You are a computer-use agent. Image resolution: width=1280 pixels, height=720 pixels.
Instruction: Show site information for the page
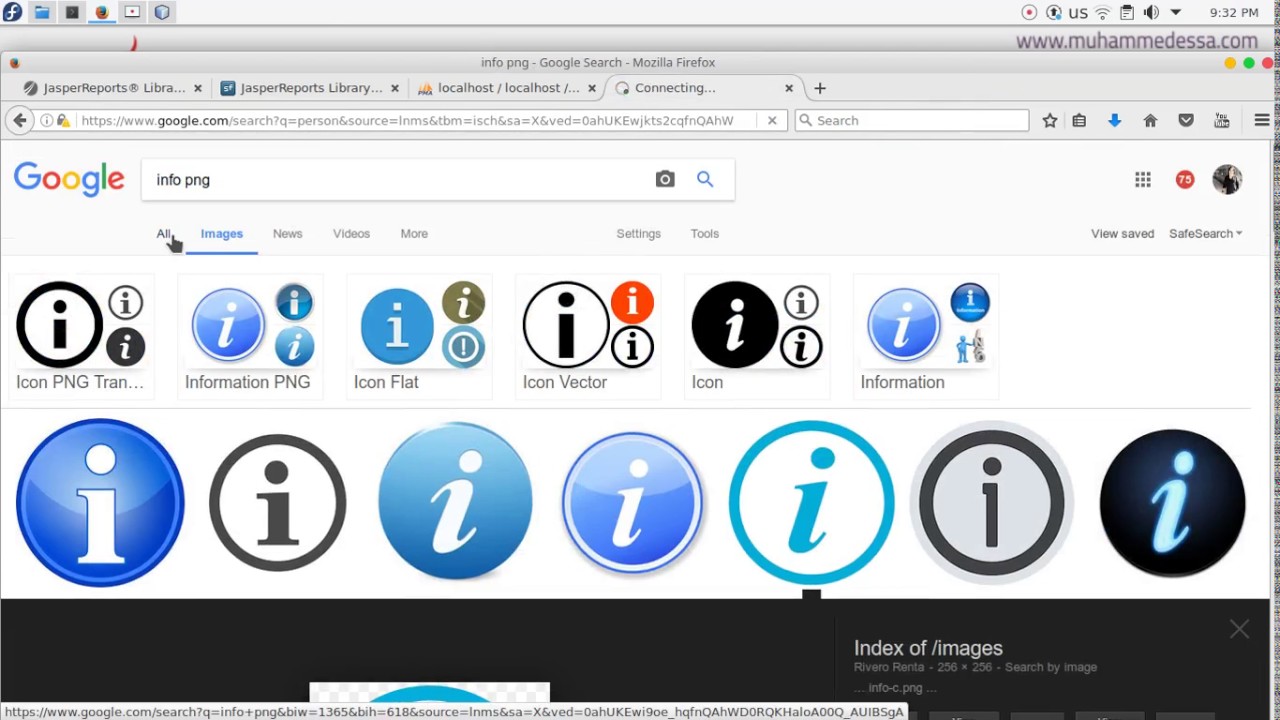tap(46, 120)
